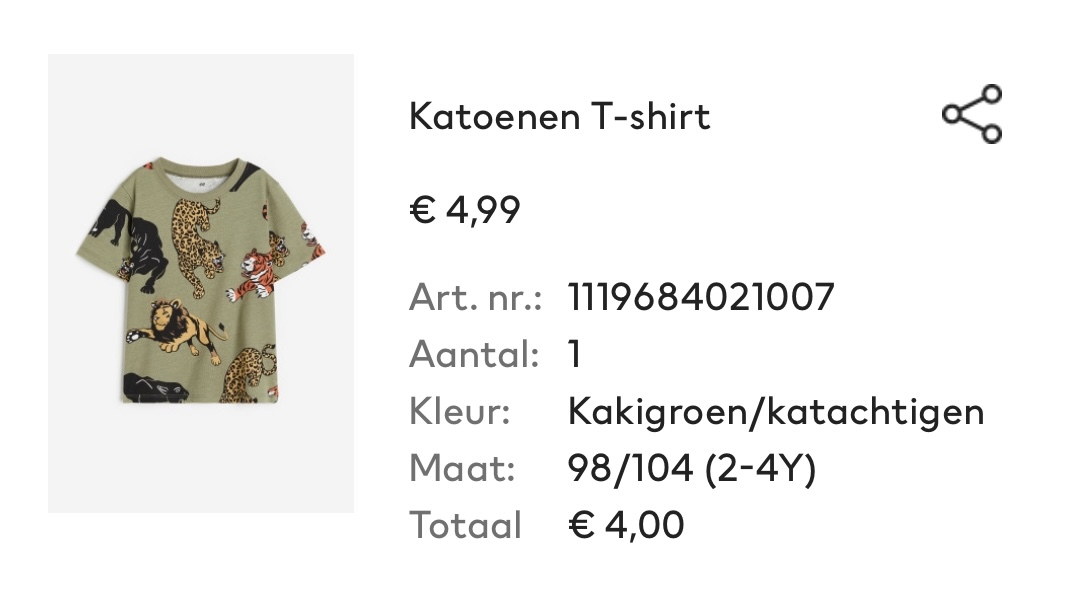Click the Totaal label
The image size is (1082, 616).
464,525
